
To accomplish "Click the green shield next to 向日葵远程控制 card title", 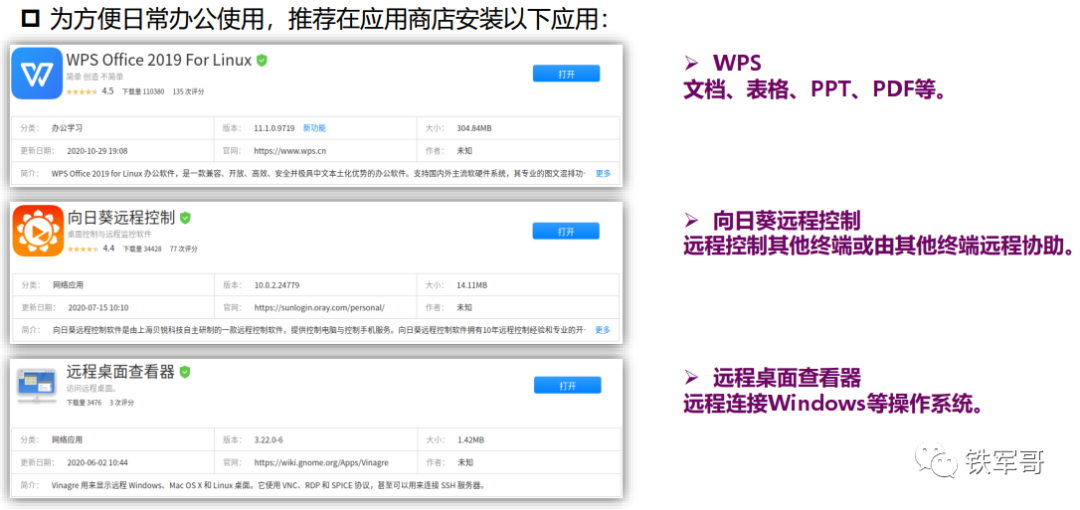I will point(185,218).
